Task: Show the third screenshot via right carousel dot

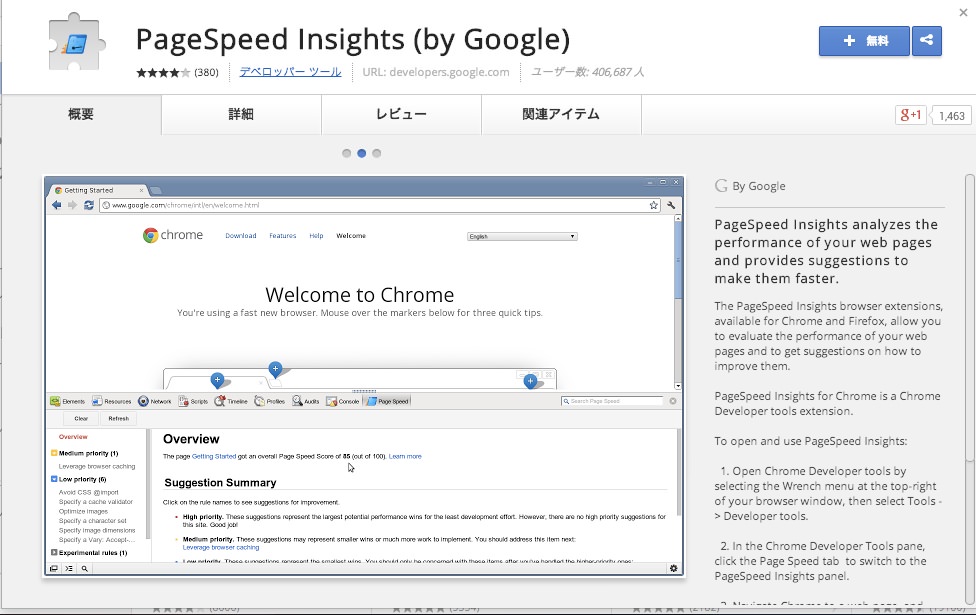Action: 377,153
